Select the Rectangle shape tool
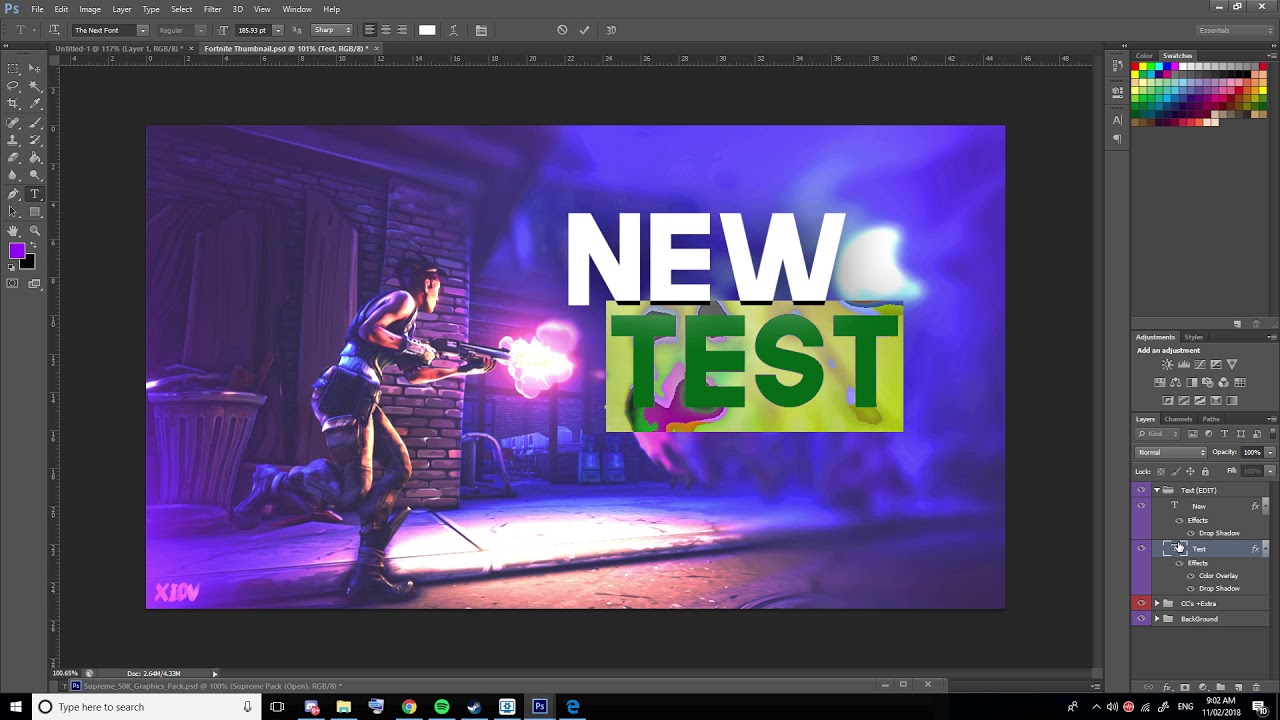Image resolution: width=1280 pixels, height=720 pixels. coord(35,212)
